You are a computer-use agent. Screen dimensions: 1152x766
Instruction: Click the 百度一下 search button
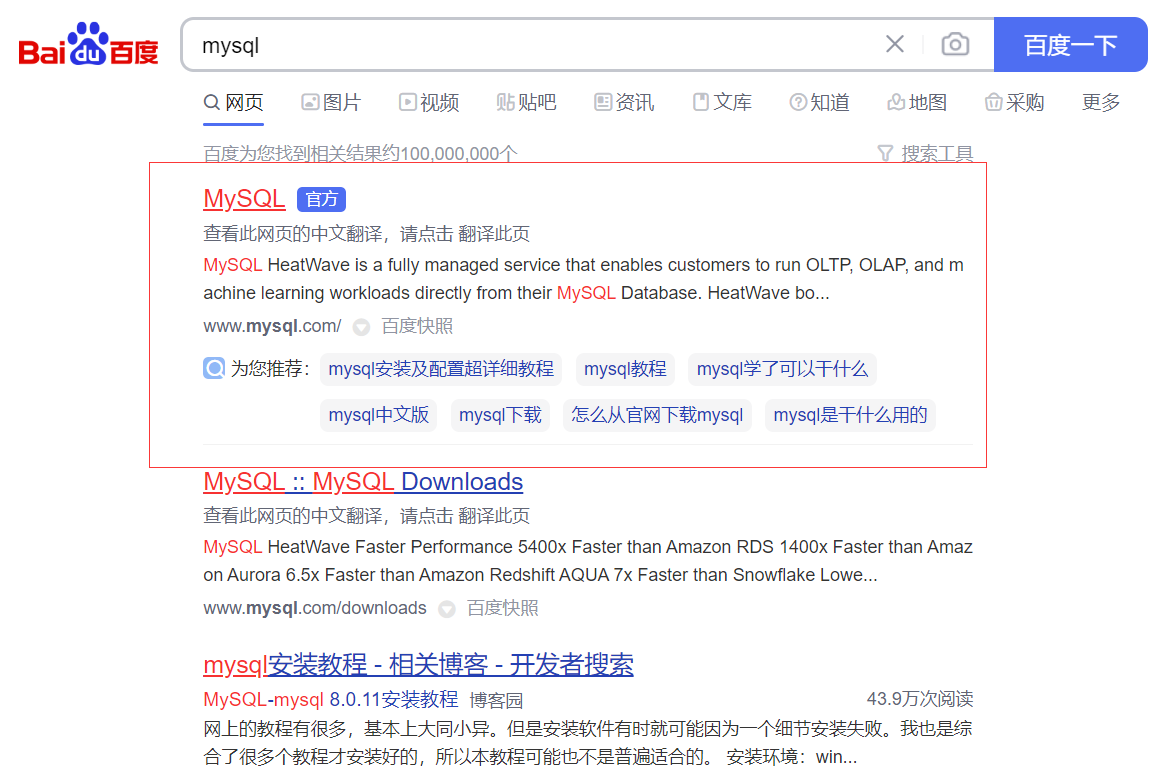[1070, 45]
